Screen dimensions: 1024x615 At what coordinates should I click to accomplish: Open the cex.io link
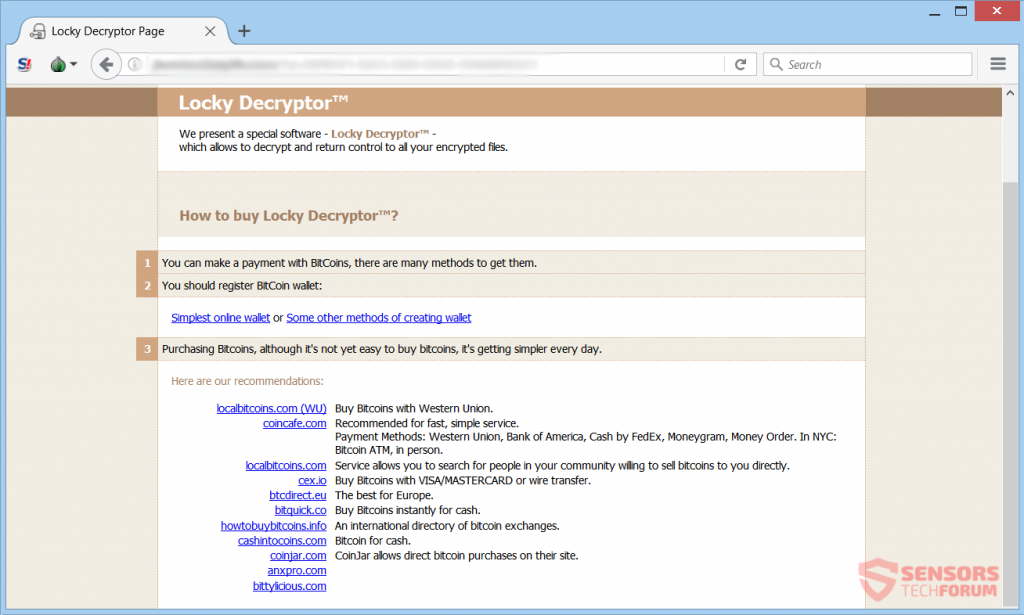click(x=311, y=480)
